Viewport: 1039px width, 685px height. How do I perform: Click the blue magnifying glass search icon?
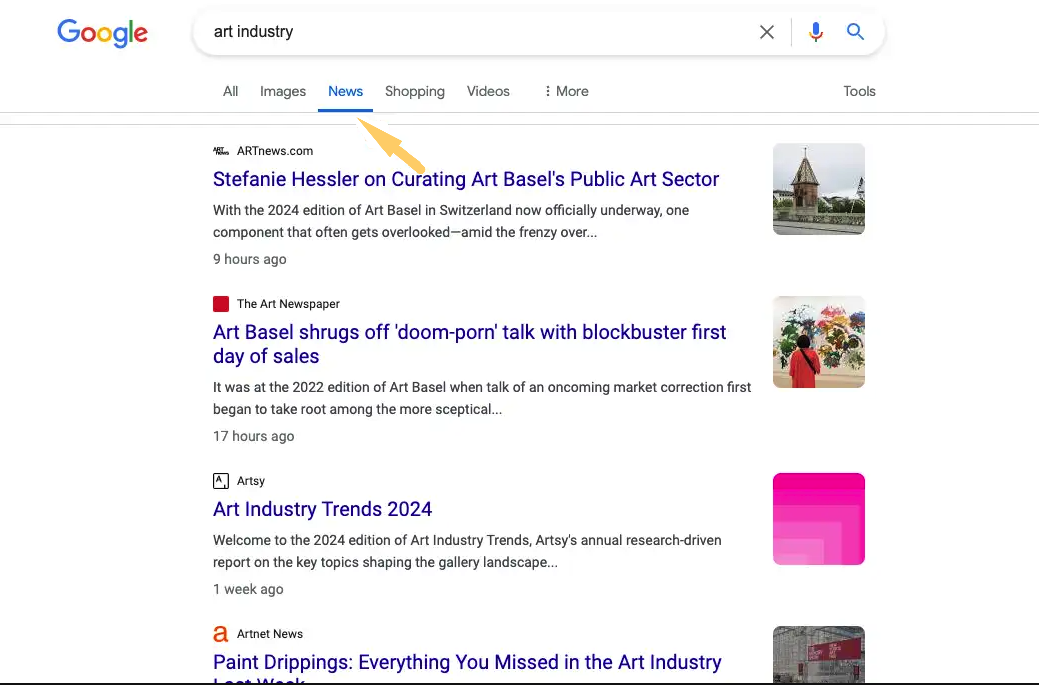pyautogui.click(x=855, y=32)
